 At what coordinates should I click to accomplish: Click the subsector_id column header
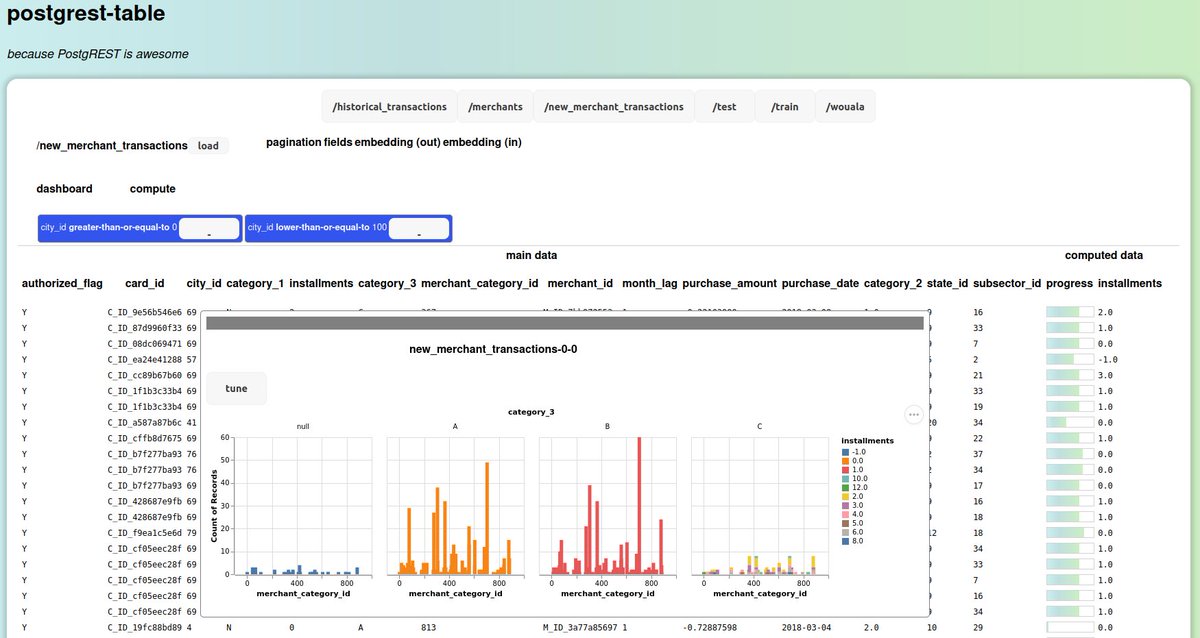tap(1007, 283)
